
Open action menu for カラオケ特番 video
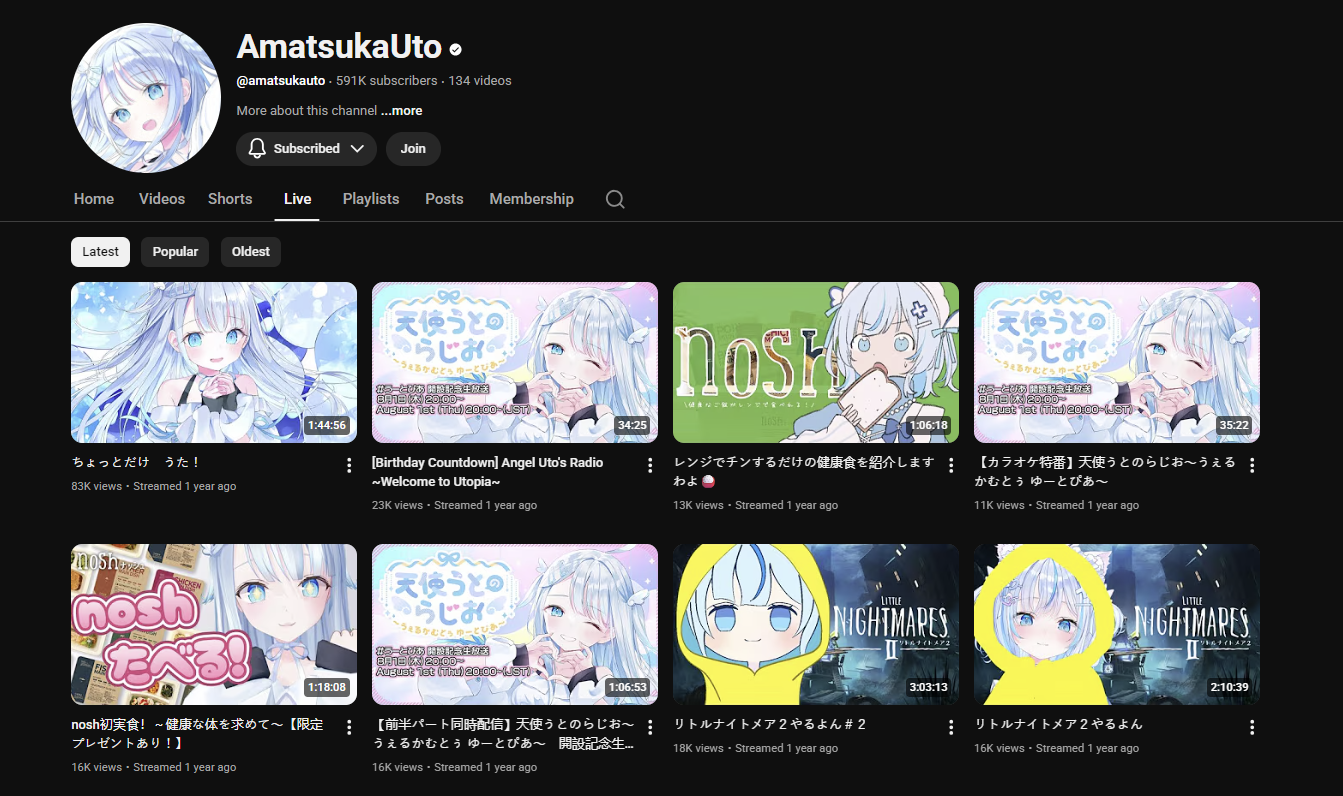click(1252, 465)
